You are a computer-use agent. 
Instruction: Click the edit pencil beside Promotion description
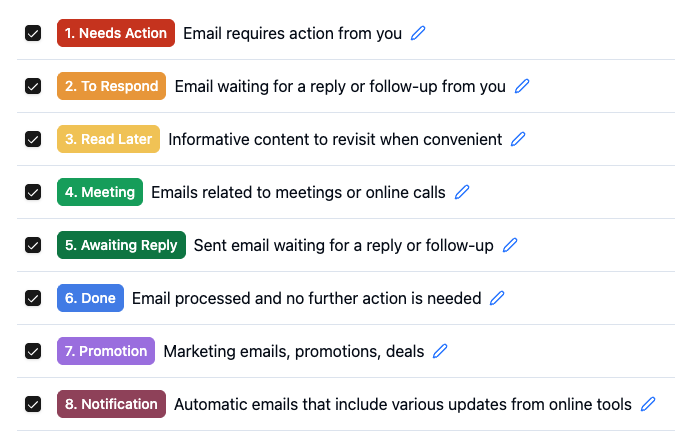[440, 351]
